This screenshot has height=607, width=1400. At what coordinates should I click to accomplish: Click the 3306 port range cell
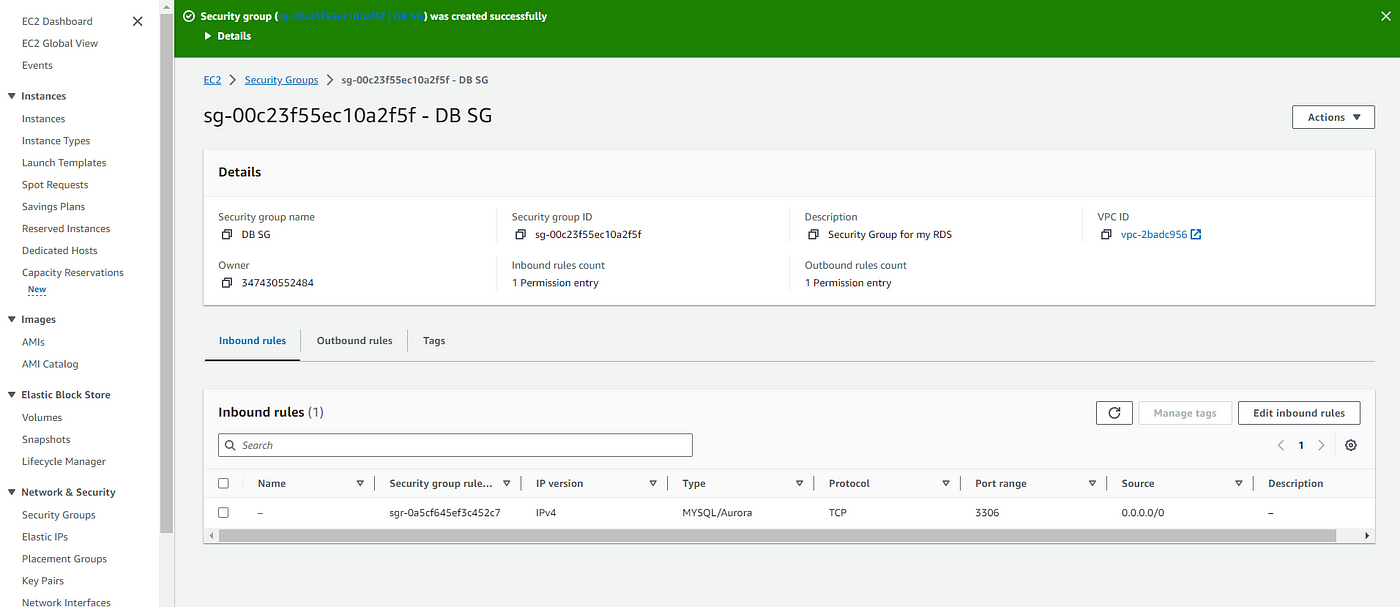click(x=987, y=513)
